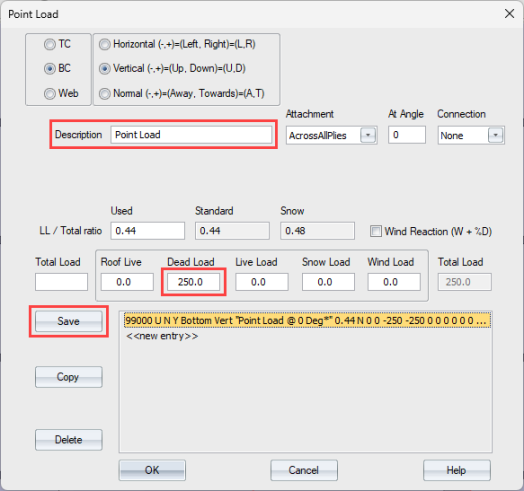Image resolution: width=524 pixels, height=491 pixels.
Task: Open Help for Point Load
Action: tap(457, 470)
